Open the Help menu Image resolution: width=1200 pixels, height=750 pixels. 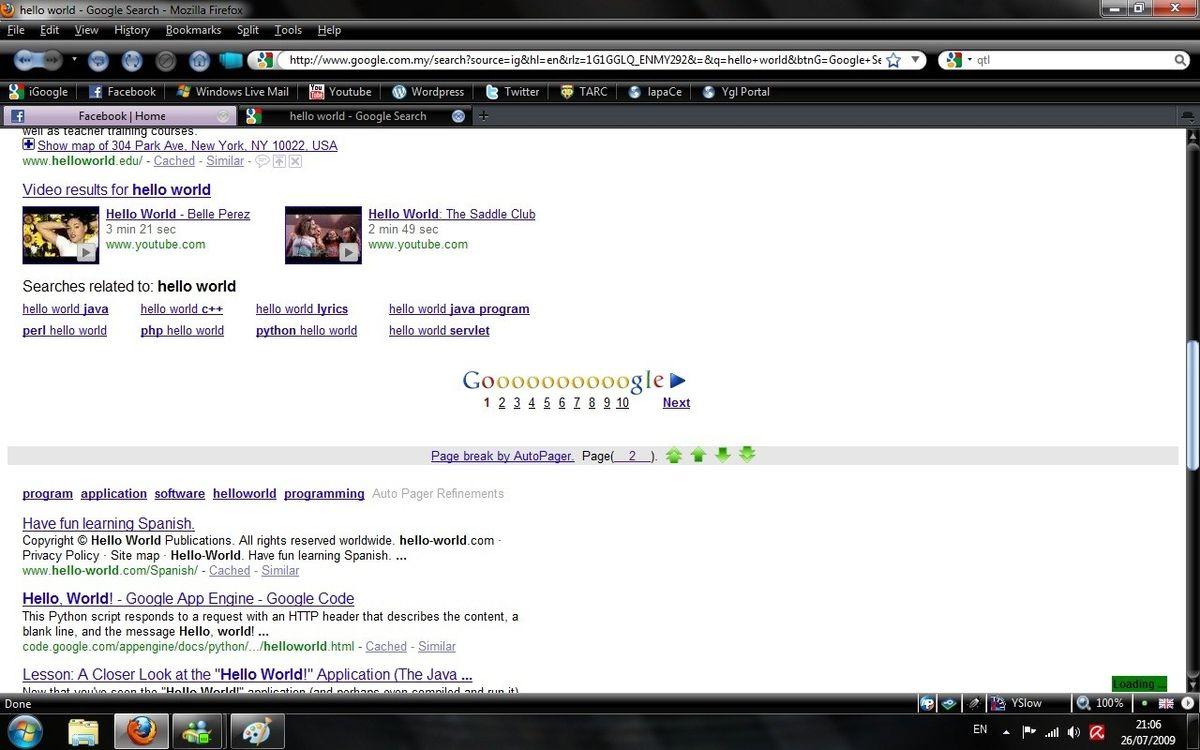click(329, 30)
